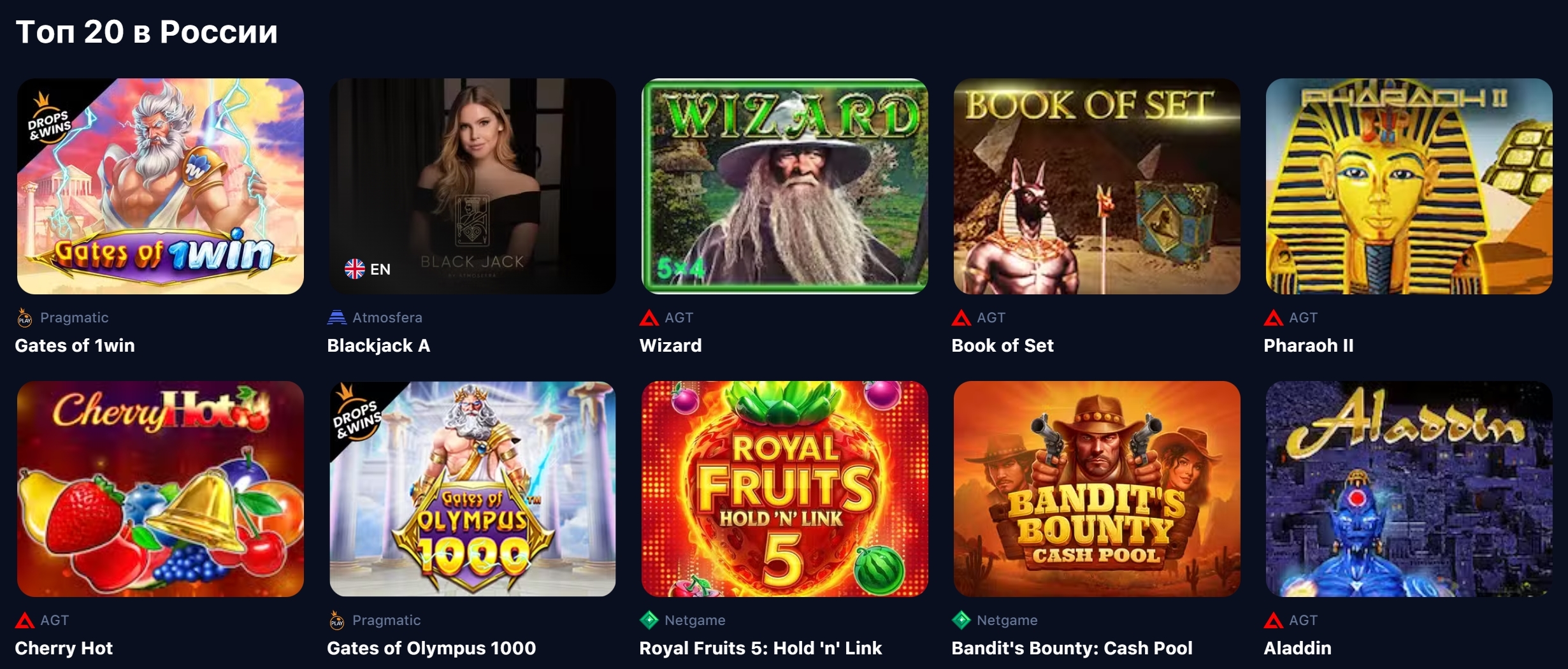The height and width of the screenshot is (669, 1568).
Task: Open the Book of Set game image
Action: pyautogui.click(x=1097, y=186)
